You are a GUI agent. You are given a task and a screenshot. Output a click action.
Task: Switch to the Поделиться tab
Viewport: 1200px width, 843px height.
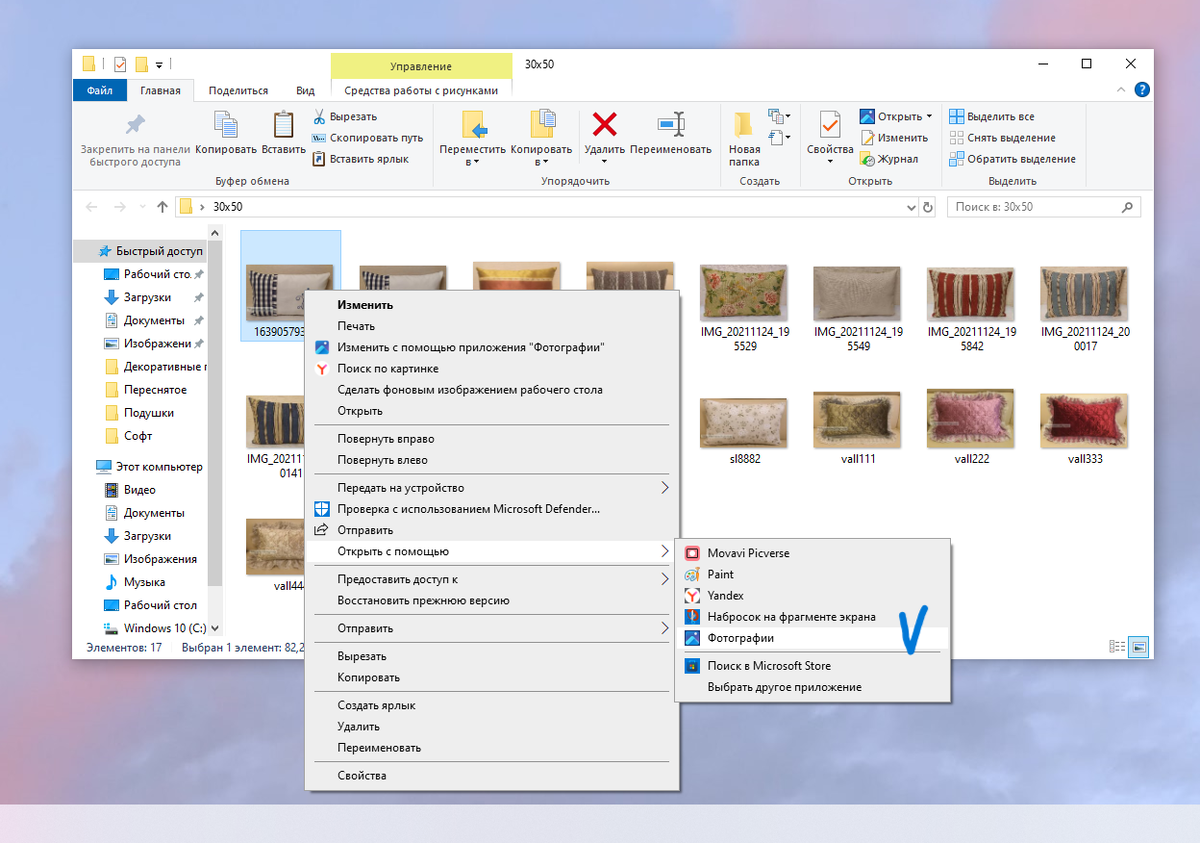[x=238, y=90]
